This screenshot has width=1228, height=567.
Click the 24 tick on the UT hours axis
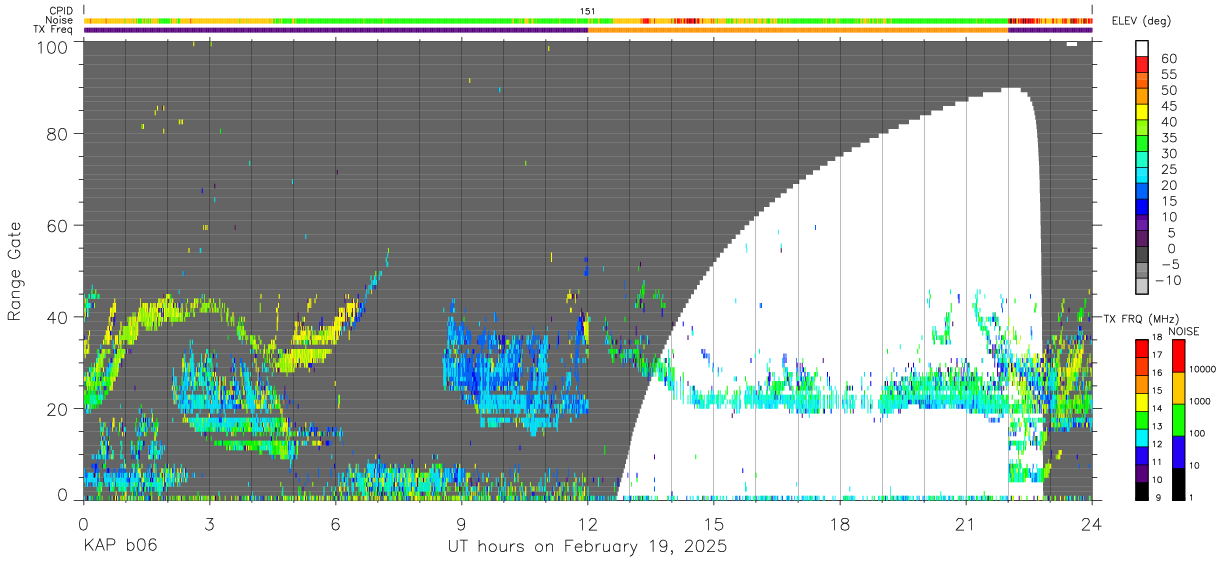pos(1092,524)
